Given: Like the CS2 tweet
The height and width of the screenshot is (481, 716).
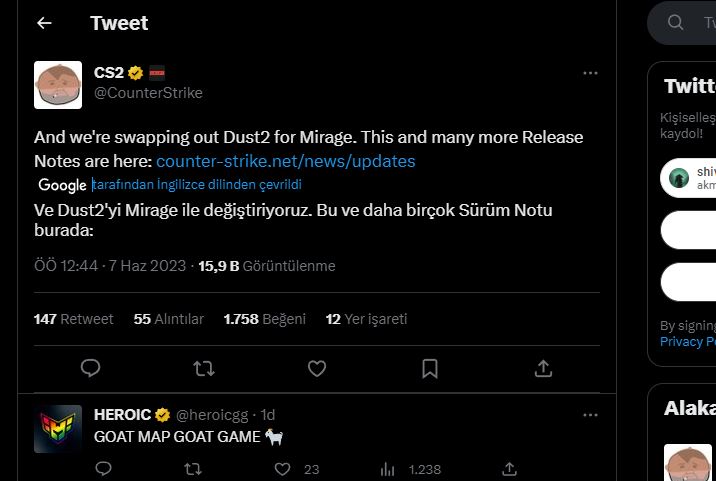Looking at the screenshot, I should [317, 369].
